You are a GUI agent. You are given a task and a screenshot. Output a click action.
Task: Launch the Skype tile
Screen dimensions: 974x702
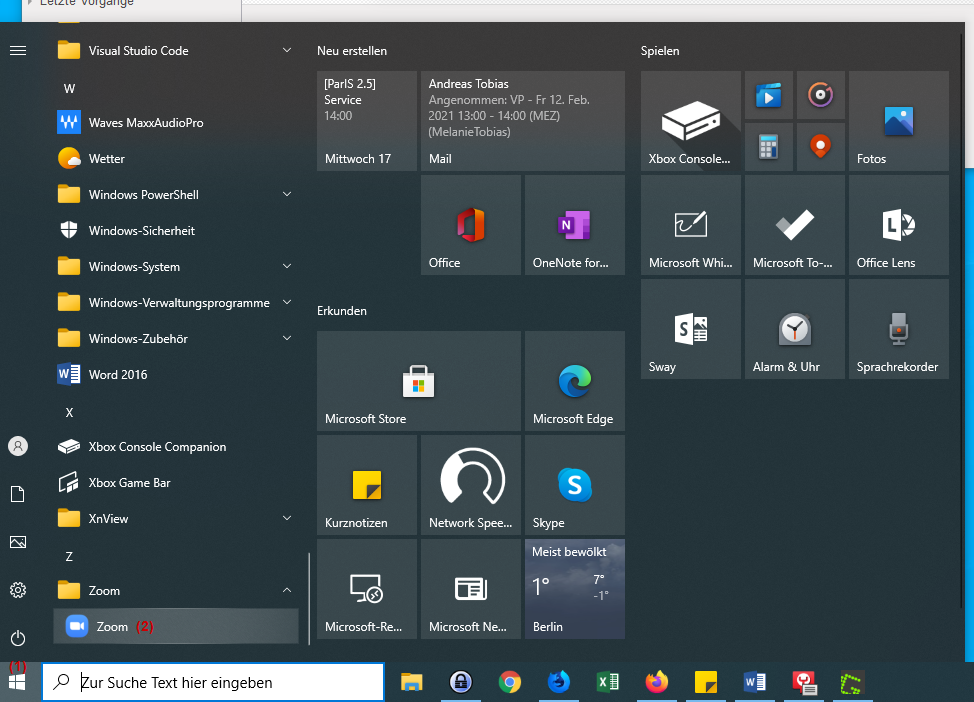[574, 485]
